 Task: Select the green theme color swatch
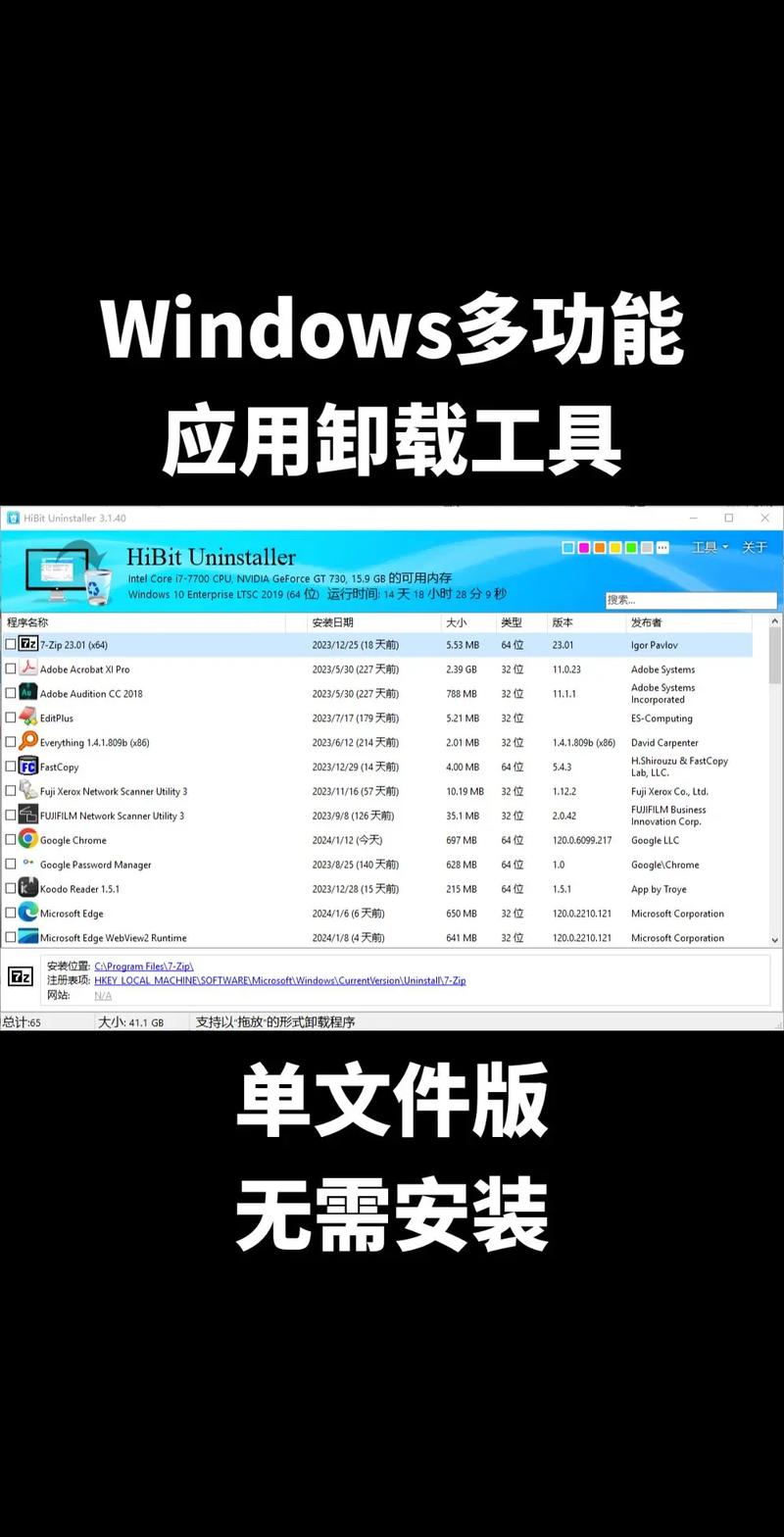click(631, 548)
